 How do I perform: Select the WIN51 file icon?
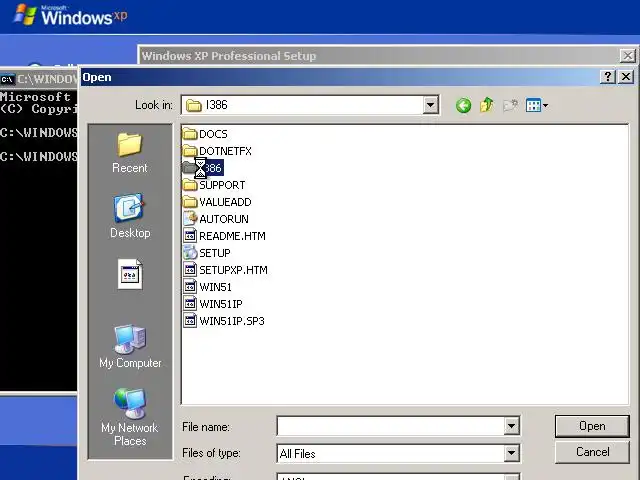tap(190, 287)
